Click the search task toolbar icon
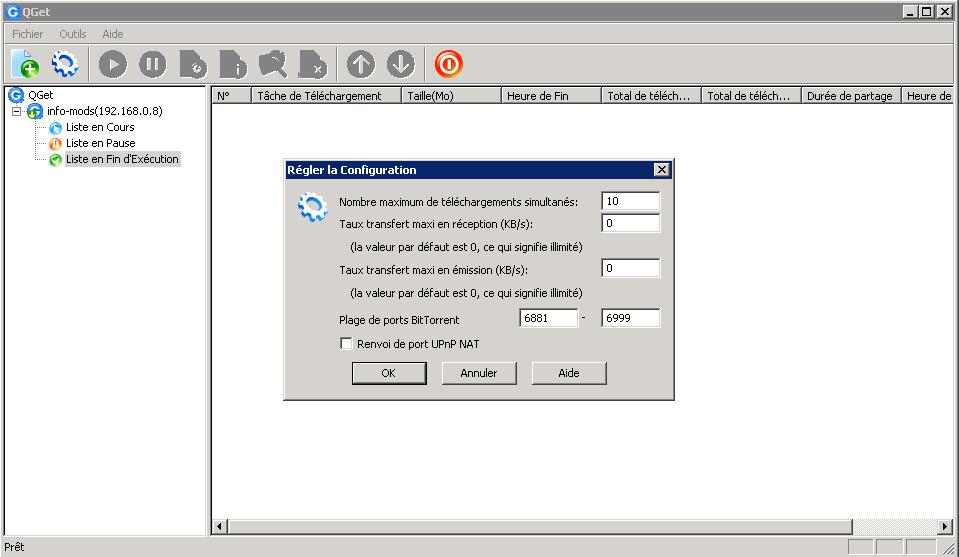The width and height of the screenshot is (959, 557). [273, 64]
